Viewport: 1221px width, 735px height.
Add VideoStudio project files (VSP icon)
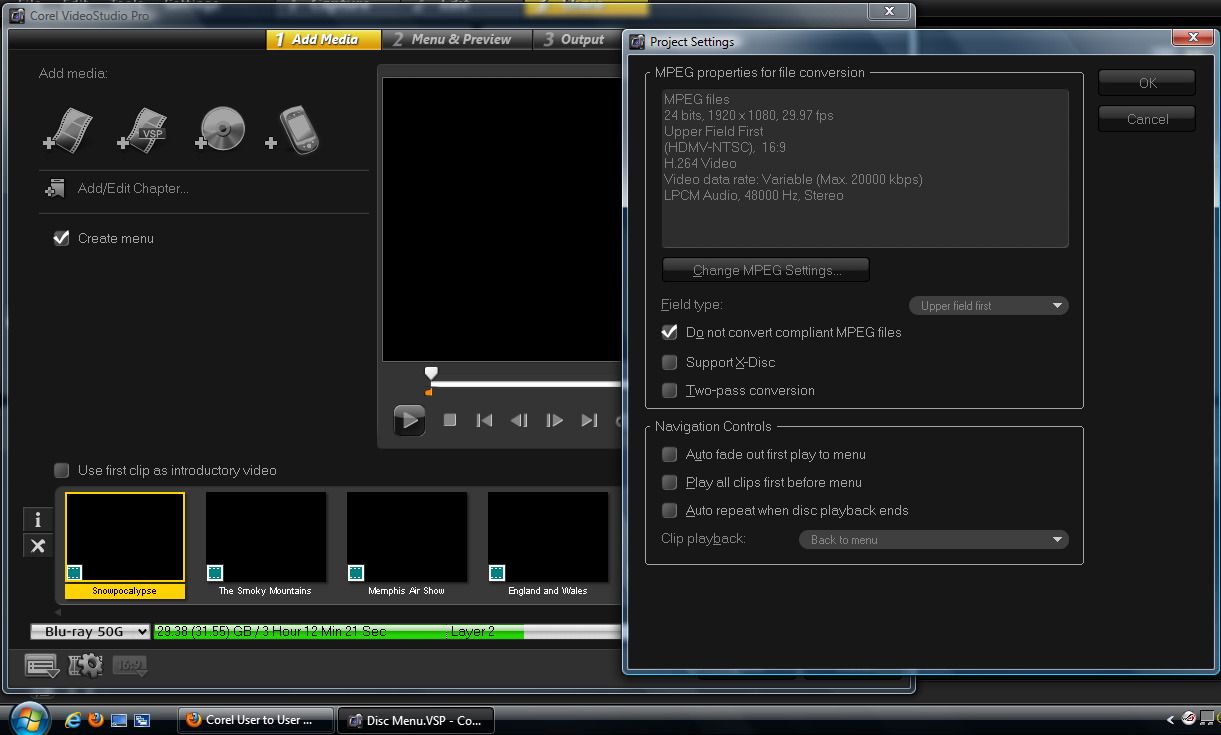tap(142, 130)
